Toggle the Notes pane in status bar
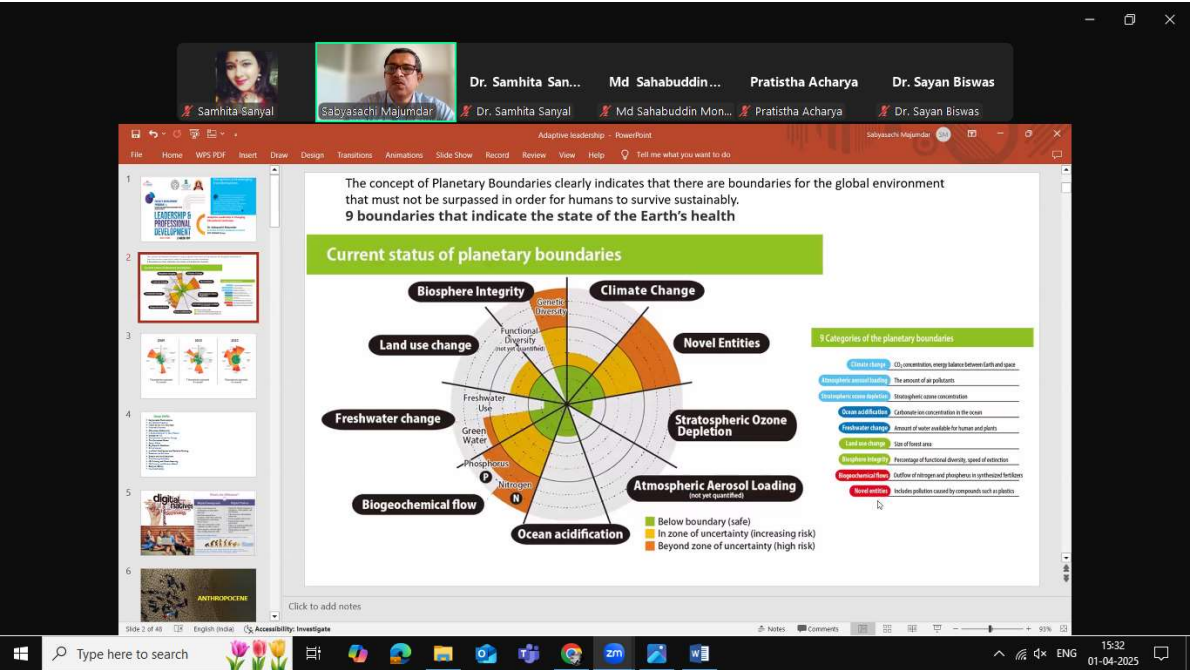Screen dimensions: 1191x670 772,629
